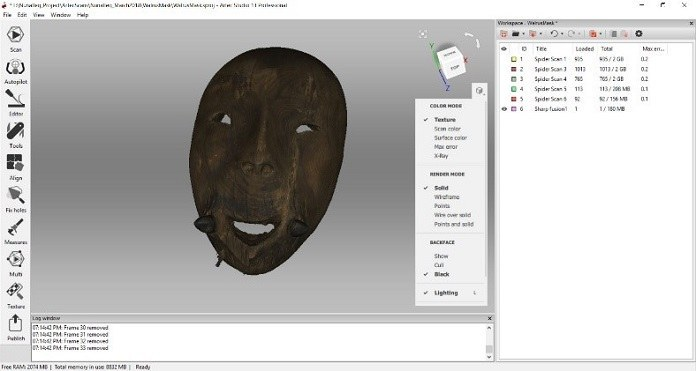The width and height of the screenshot is (696, 371).
Task: Select Surface color mode
Action: (x=450, y=138)
